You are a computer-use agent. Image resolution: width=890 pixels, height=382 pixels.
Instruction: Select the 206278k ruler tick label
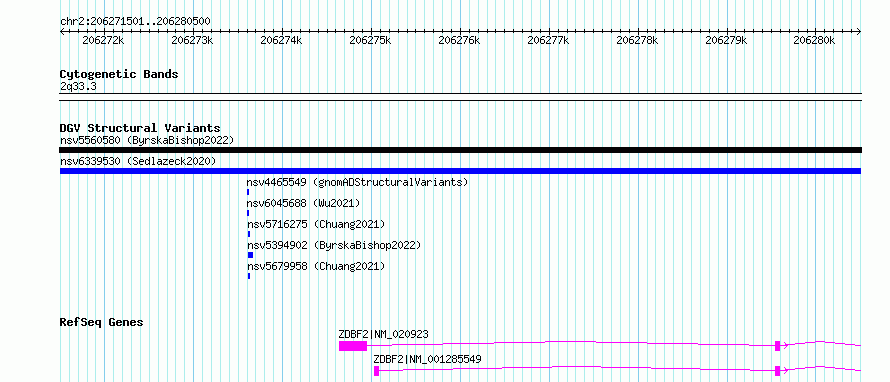(637, 40)
